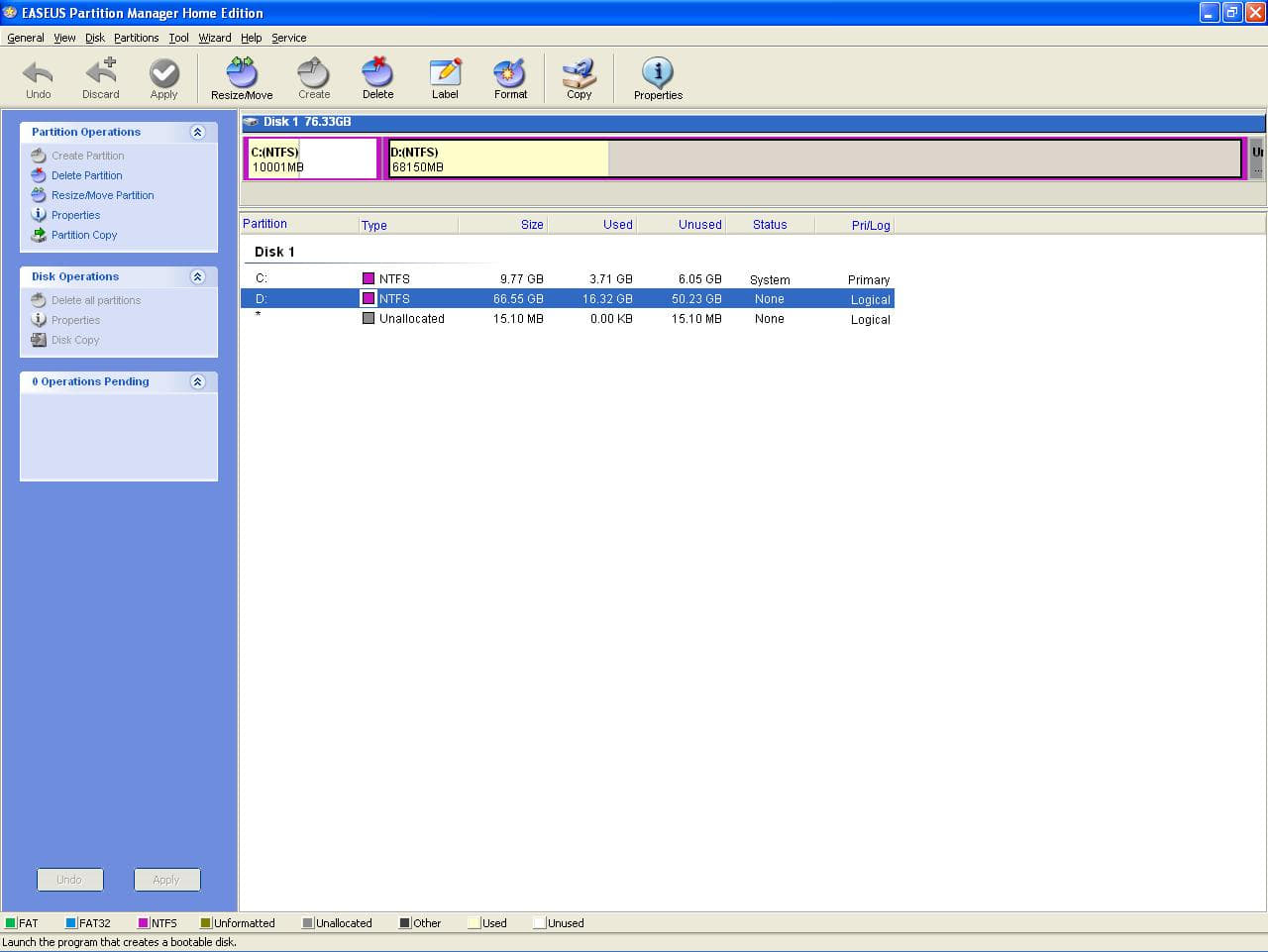This screenshot has width=1268, height=952.
Task: Click the Undo toolbar icon
Action: click(x=38, y=72)
